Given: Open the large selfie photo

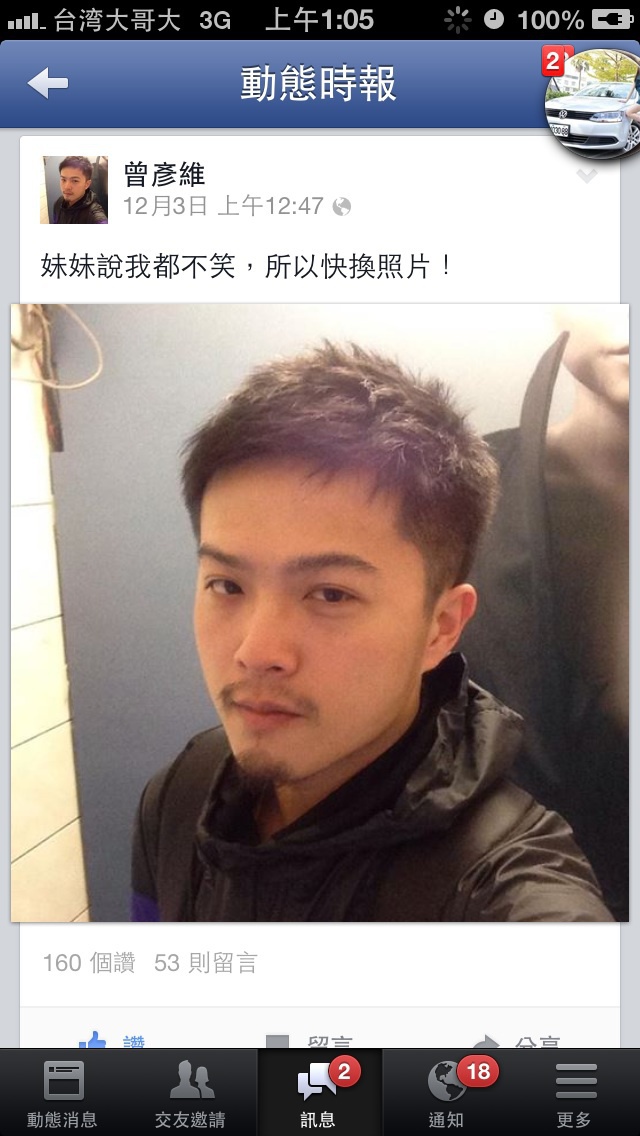Looking at the screenshot, I should click(320, 612).
